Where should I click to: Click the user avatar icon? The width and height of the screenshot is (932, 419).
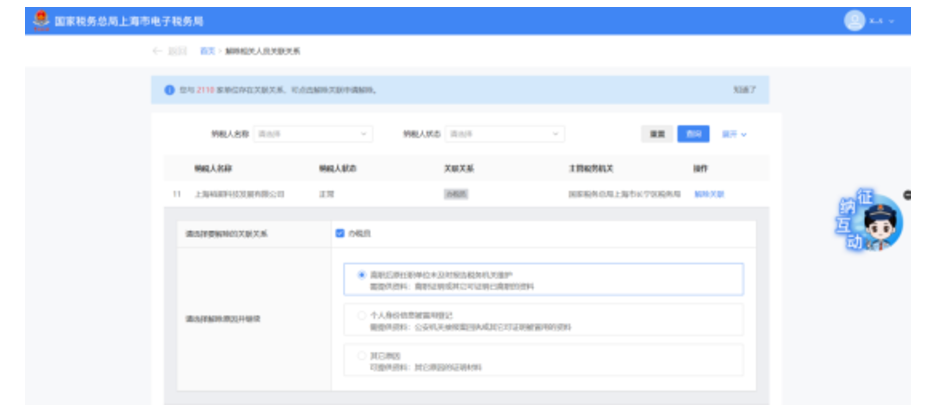[x=853, y=20]
